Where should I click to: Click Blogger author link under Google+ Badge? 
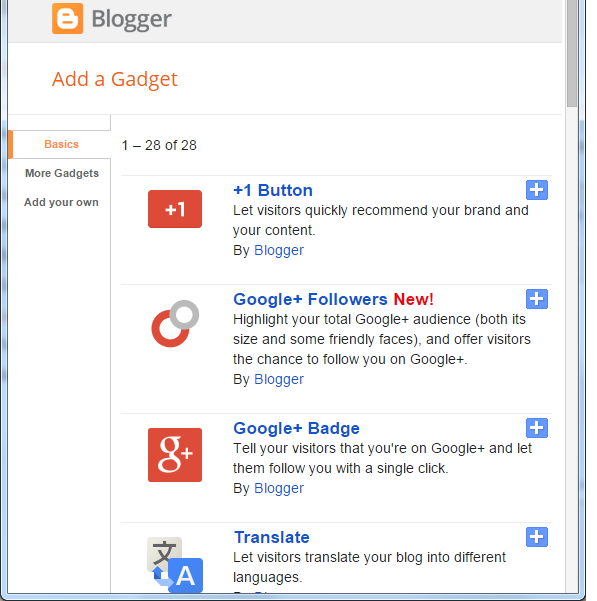pyautogui.click(x=279, y=488)
